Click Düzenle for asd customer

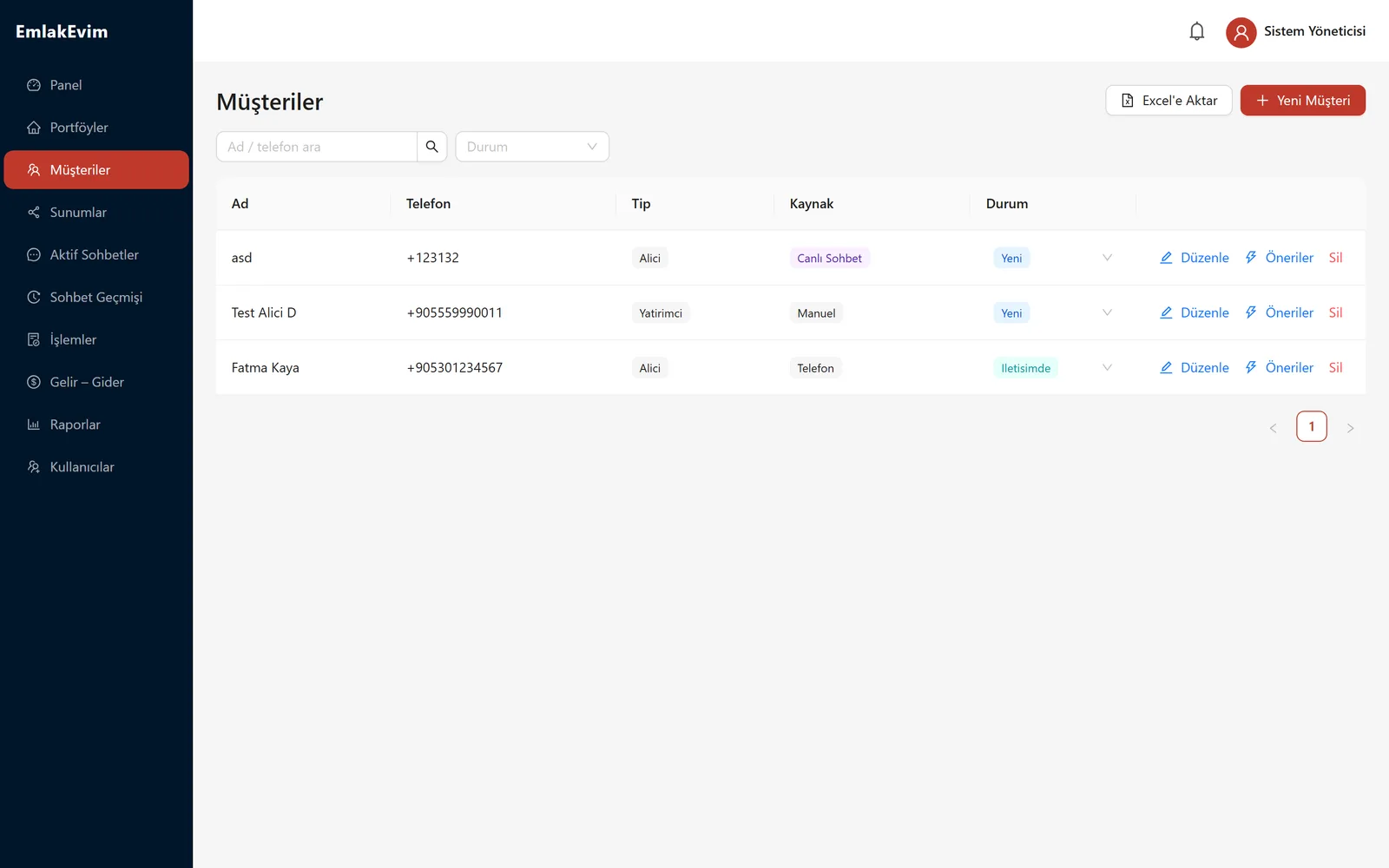pos(1195,258)
